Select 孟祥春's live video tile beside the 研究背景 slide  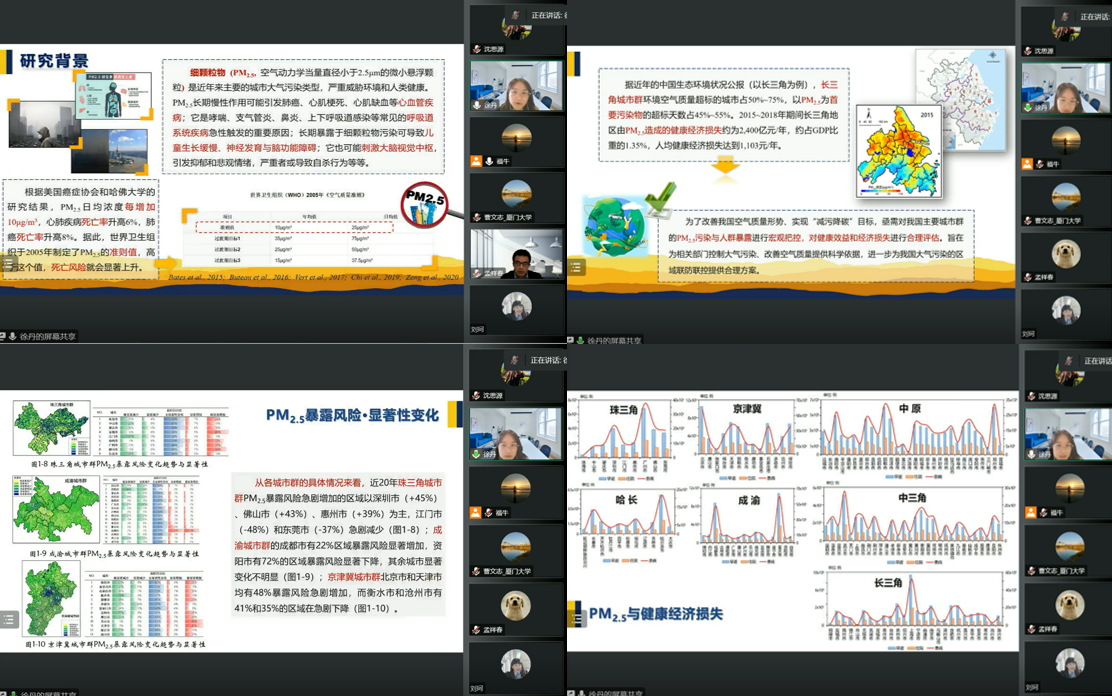(x=516, y=253)
